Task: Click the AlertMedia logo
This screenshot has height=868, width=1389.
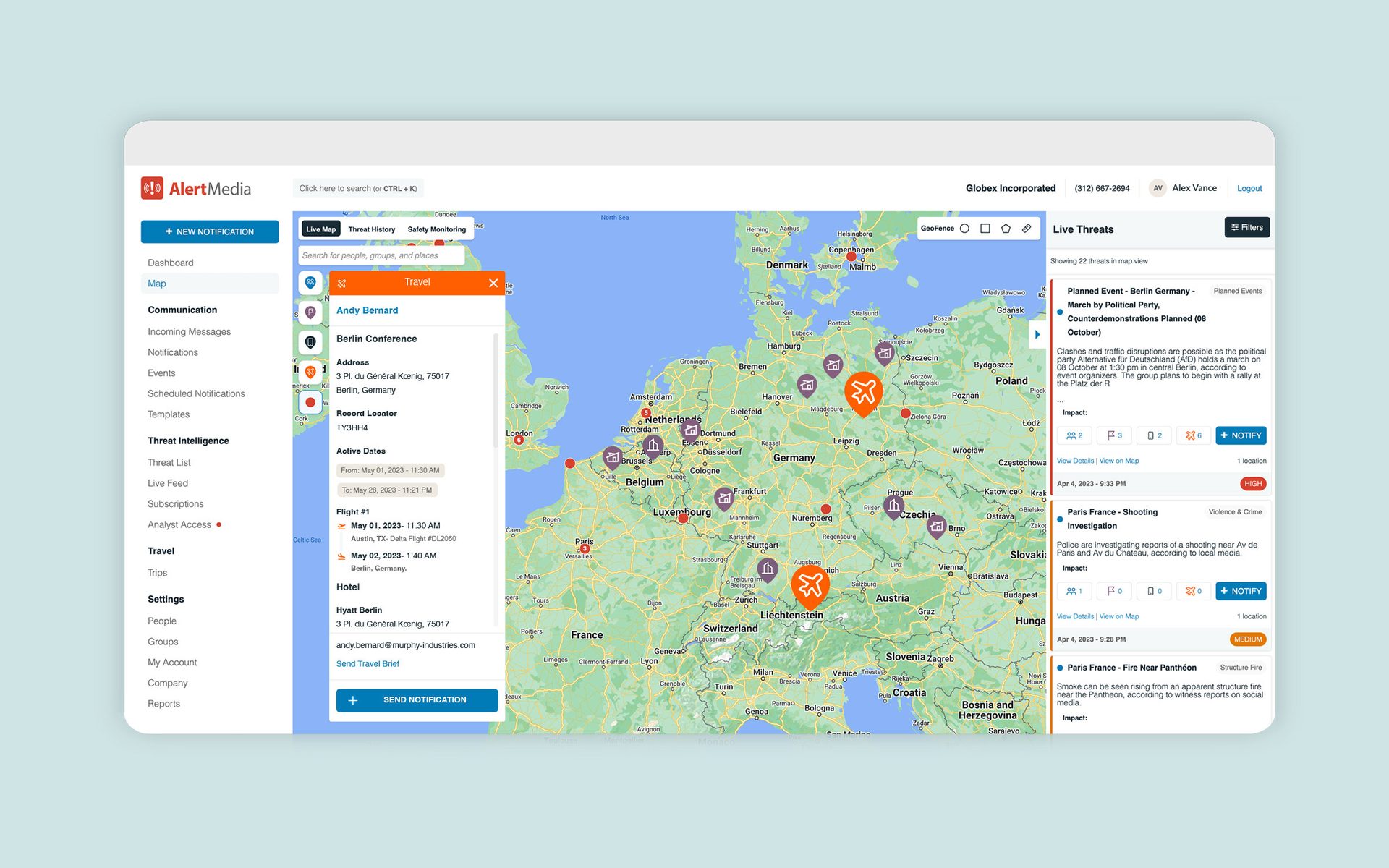Action: click(x=196, y=189)
